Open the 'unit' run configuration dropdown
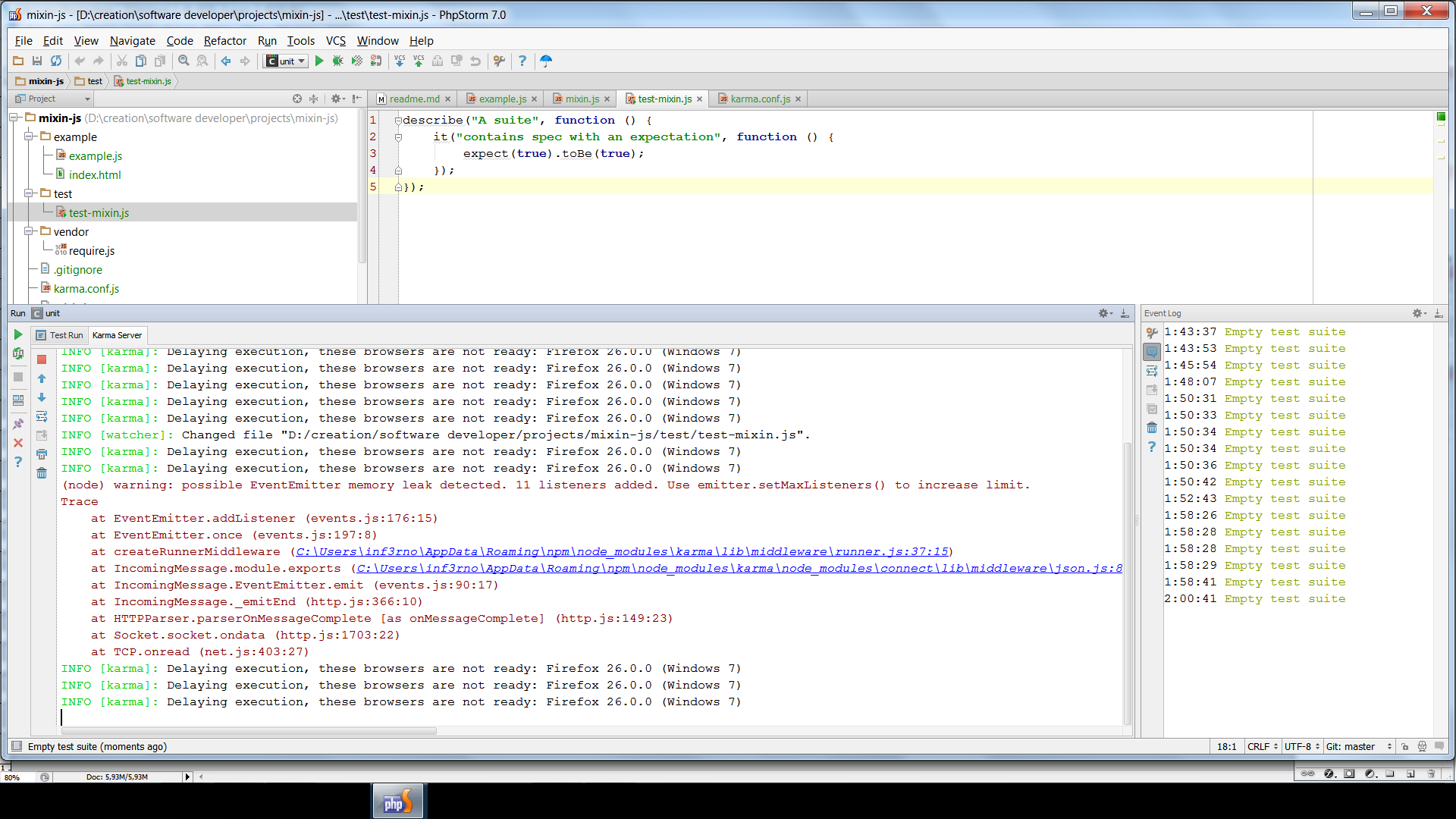Screen dimensions: 1456x819 (x=286, y=61)
